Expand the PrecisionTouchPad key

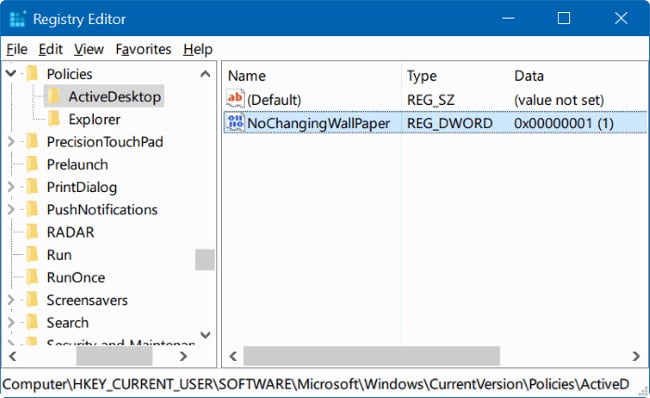pos(11,141)
